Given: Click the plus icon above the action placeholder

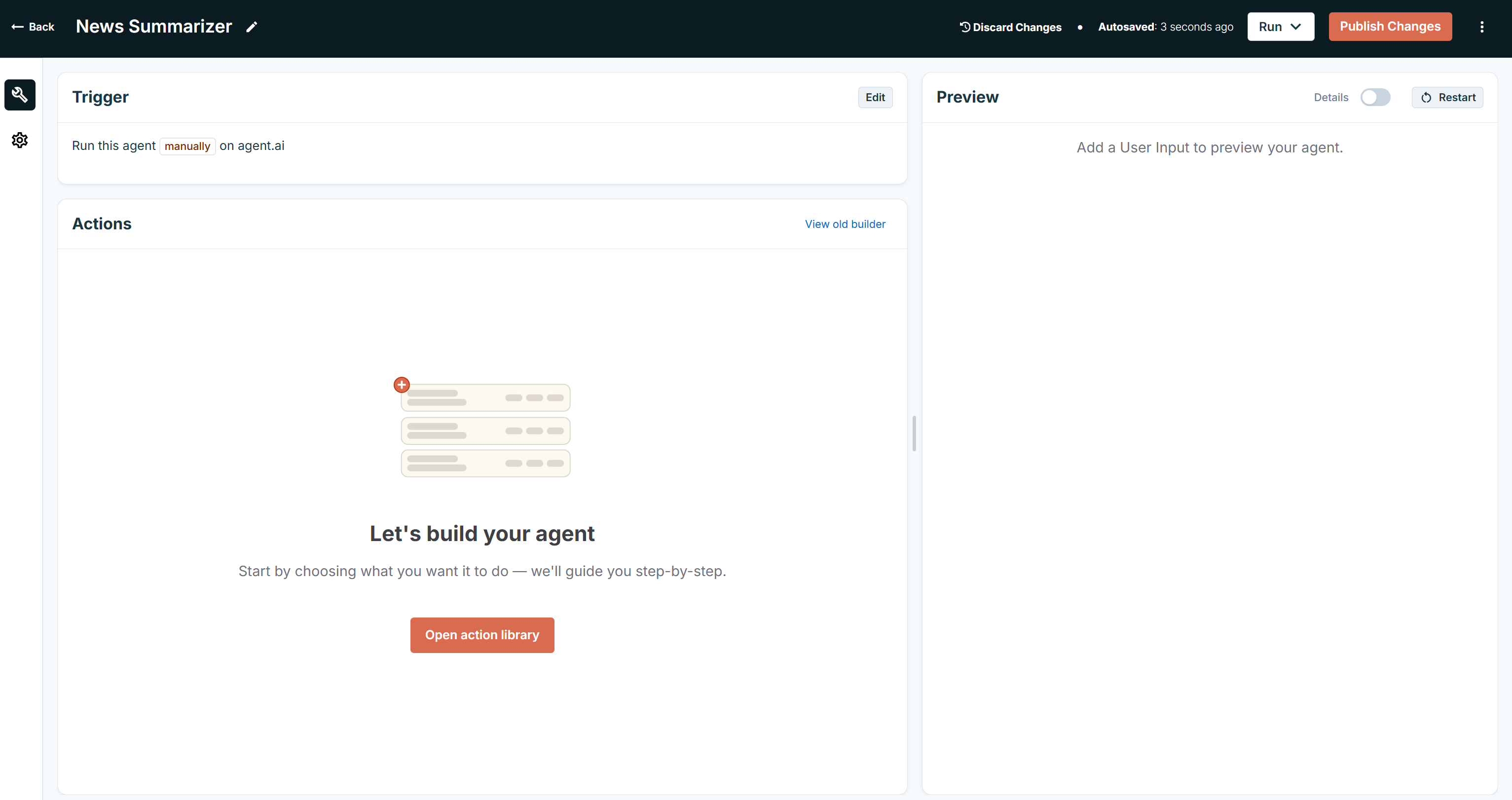Looking at the screenshot, I should (402, 384).
